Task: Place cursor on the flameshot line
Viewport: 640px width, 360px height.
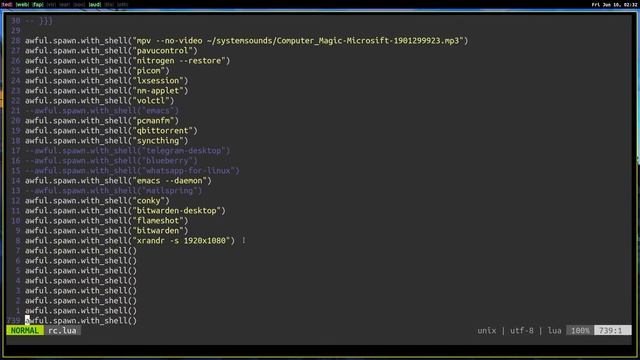Action: click(107, 221)
